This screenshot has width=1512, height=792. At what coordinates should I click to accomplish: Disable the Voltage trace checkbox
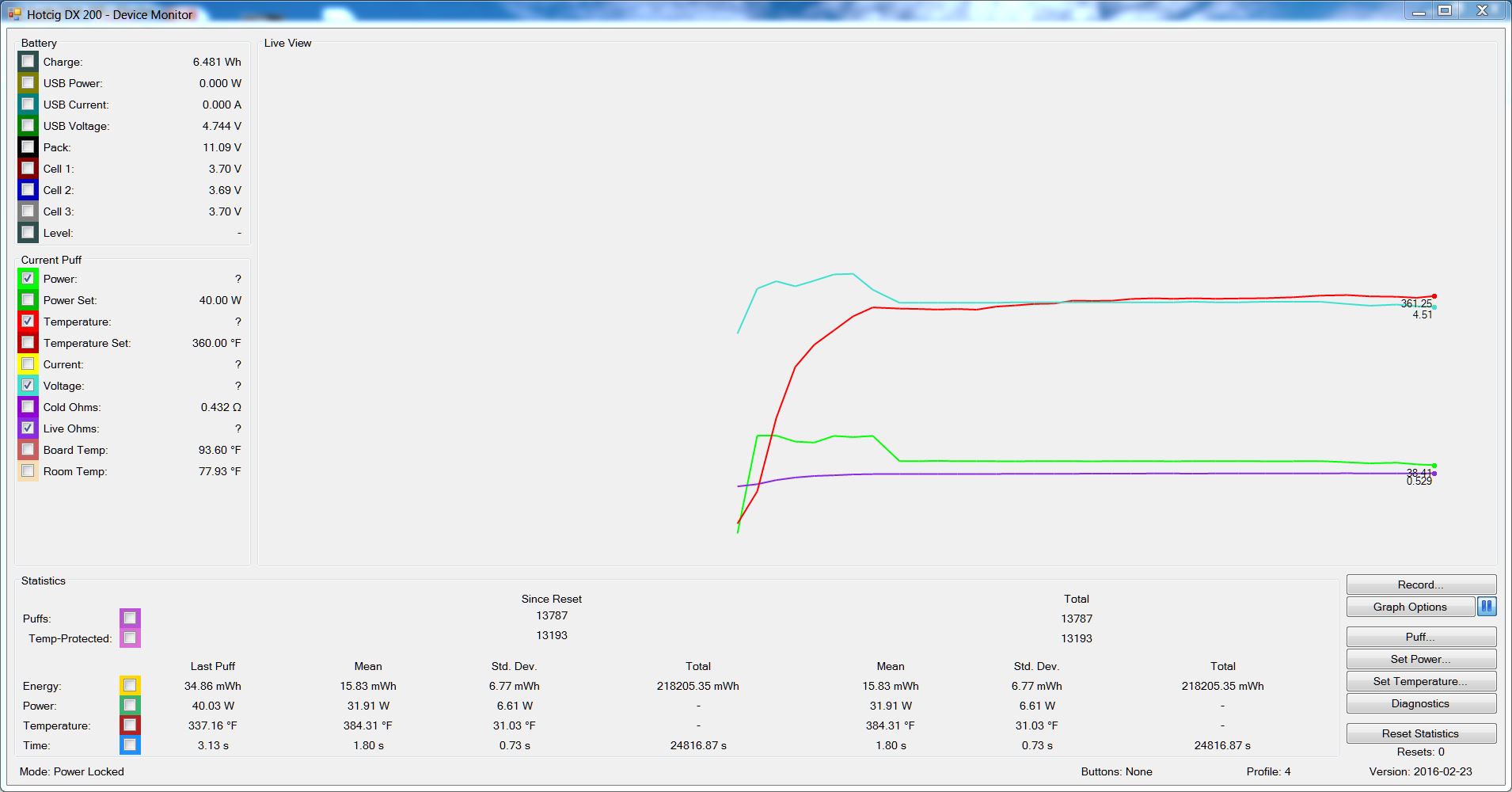(28, 386)
